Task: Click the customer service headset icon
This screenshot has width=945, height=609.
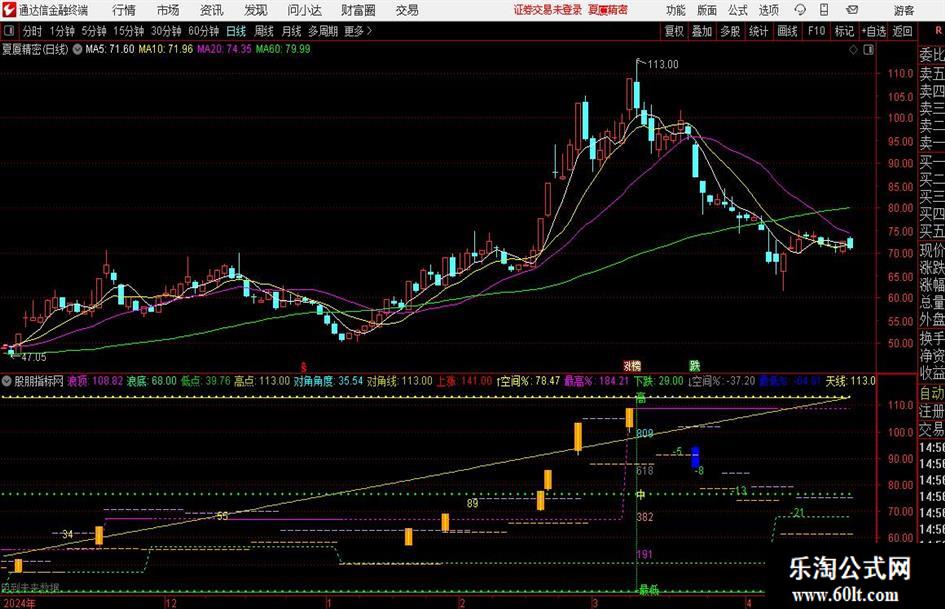Action: (x=800, y=10)
